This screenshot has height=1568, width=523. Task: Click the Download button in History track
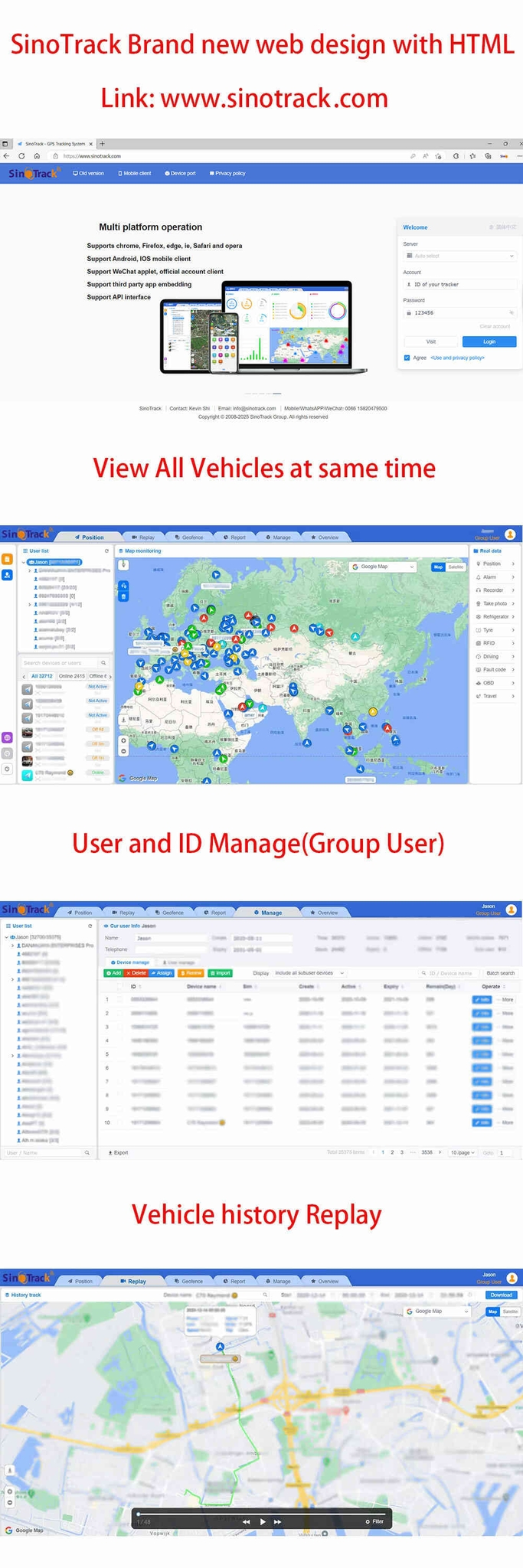501,1295
